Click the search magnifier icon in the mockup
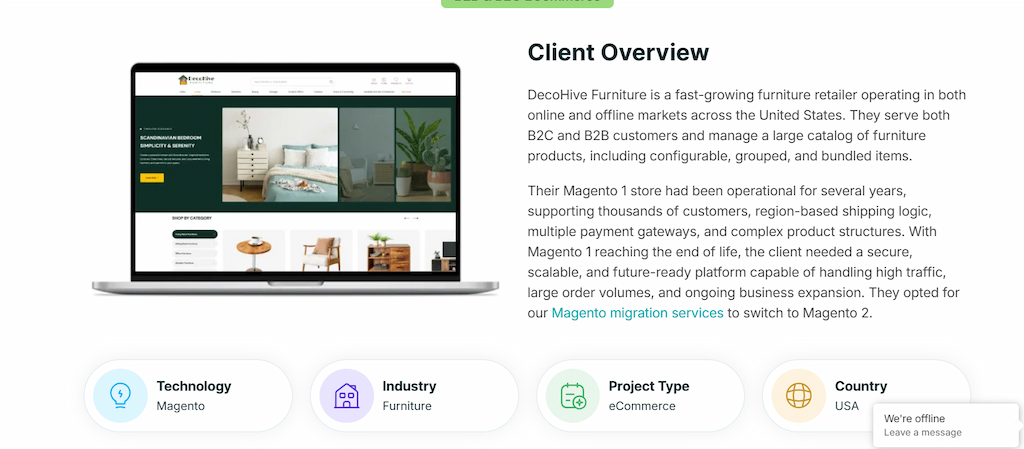Image resolution: width=1024 pixels, height=449 pixels. pyautogui.click(x=331, y=82)
